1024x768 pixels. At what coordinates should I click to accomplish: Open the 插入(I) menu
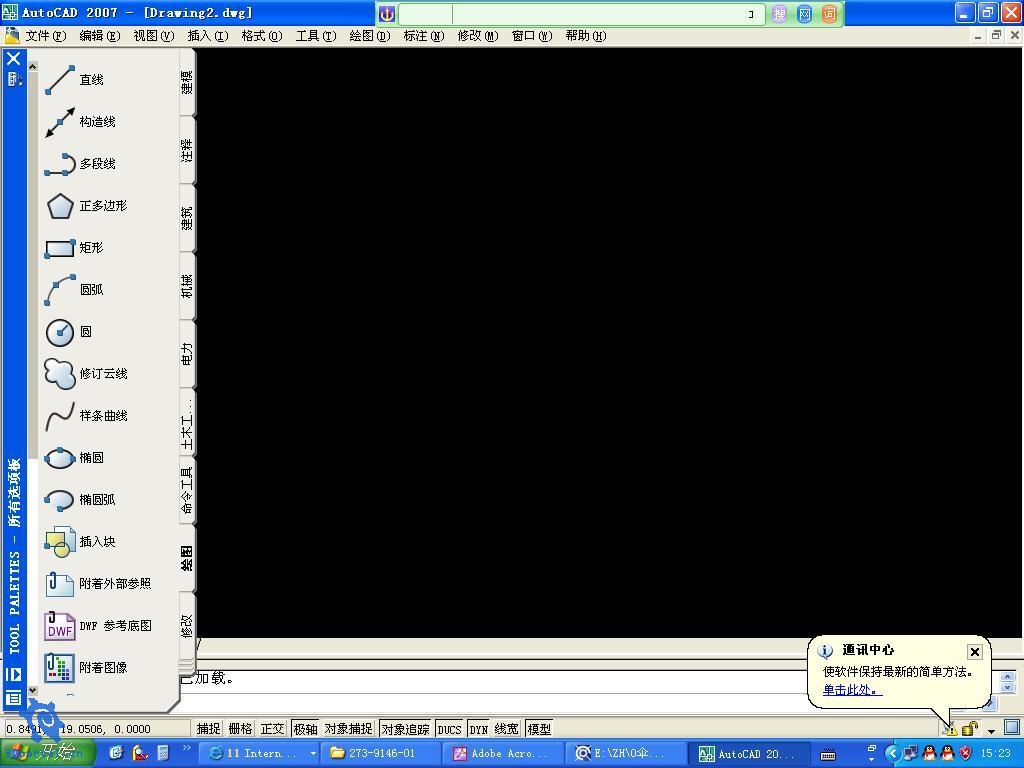coord(208,36)
